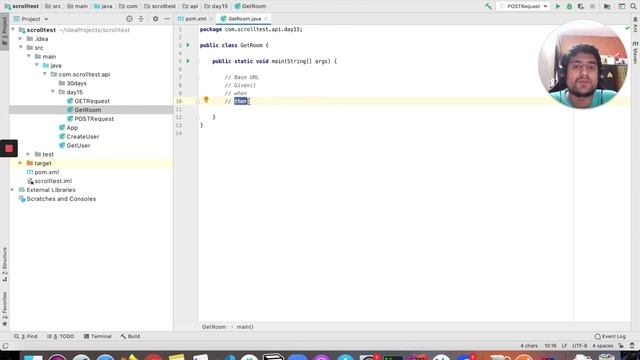Open the Project side tool tab
The height and width of the screenshot is (360, 640).
4,31
